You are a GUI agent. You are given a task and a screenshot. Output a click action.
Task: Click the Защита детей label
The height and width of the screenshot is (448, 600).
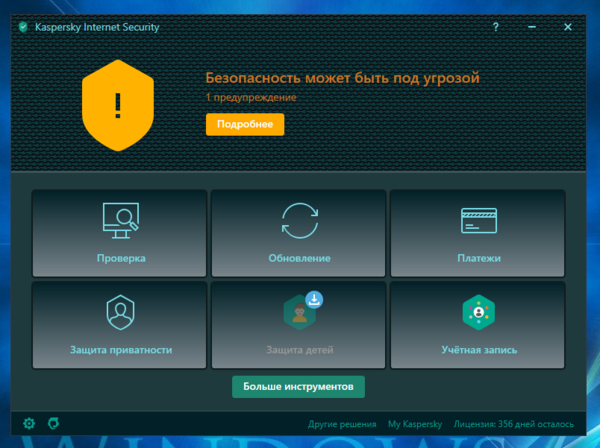[x=300, y=350]
